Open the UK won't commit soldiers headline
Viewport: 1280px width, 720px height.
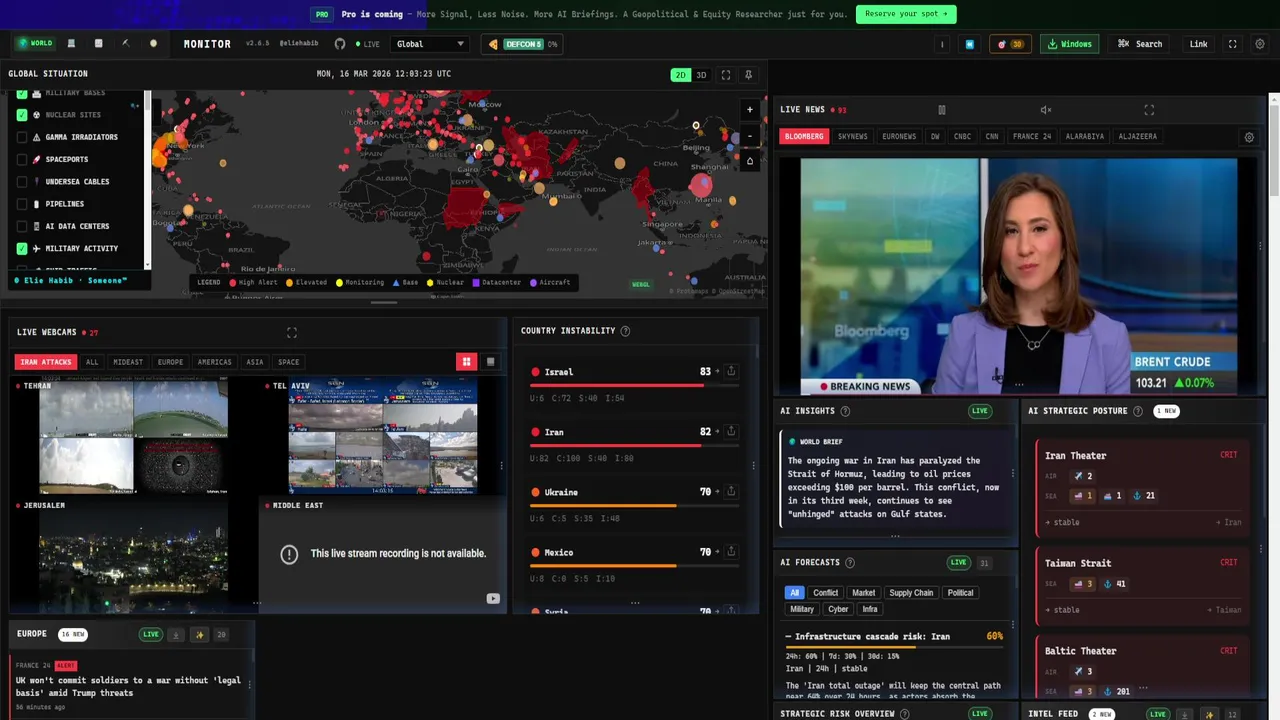point(128,686)
